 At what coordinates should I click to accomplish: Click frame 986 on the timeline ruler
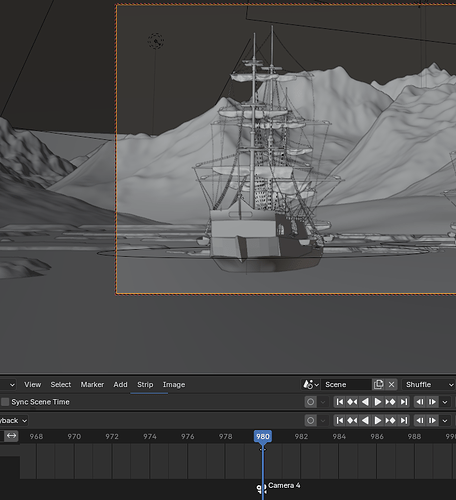[377, 437]
